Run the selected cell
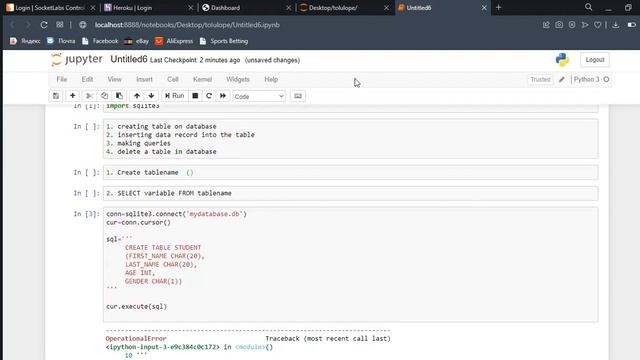 (x=175, y=96)
